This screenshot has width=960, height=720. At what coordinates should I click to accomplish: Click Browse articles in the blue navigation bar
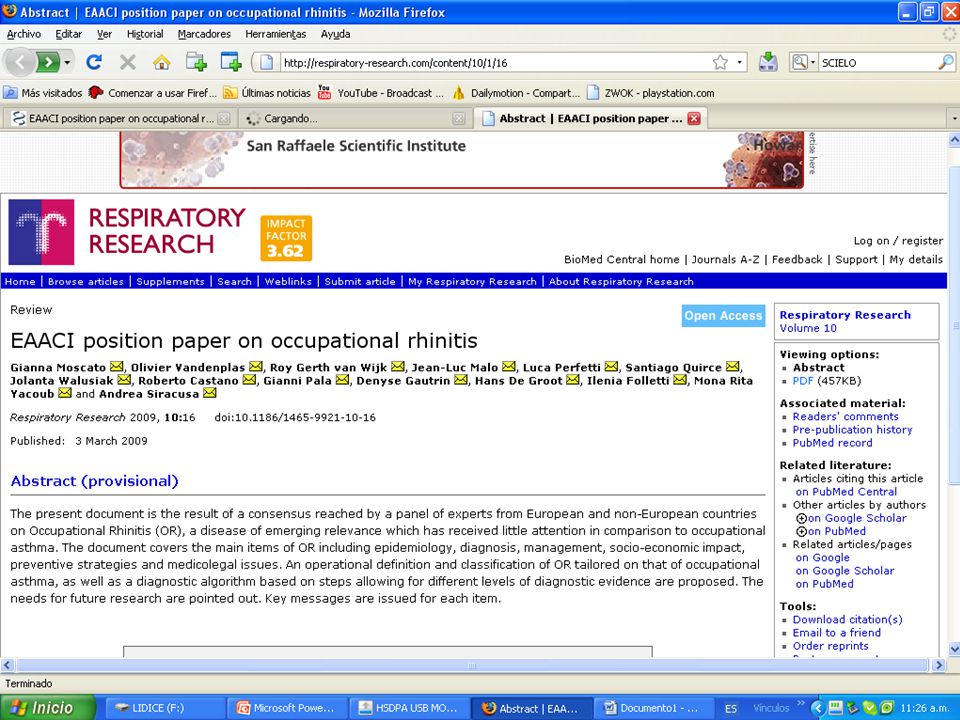86,282
